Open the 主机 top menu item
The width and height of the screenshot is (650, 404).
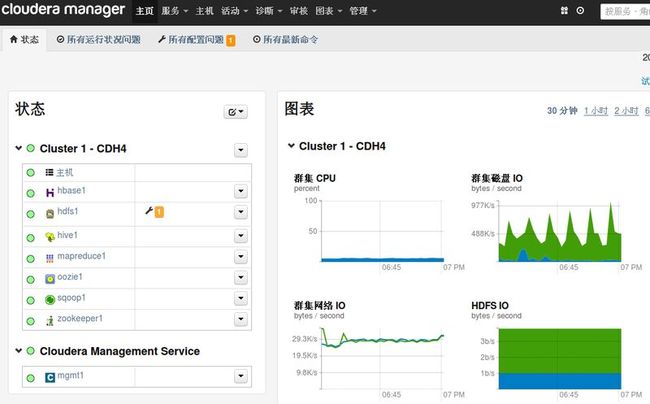coord(204,11)
